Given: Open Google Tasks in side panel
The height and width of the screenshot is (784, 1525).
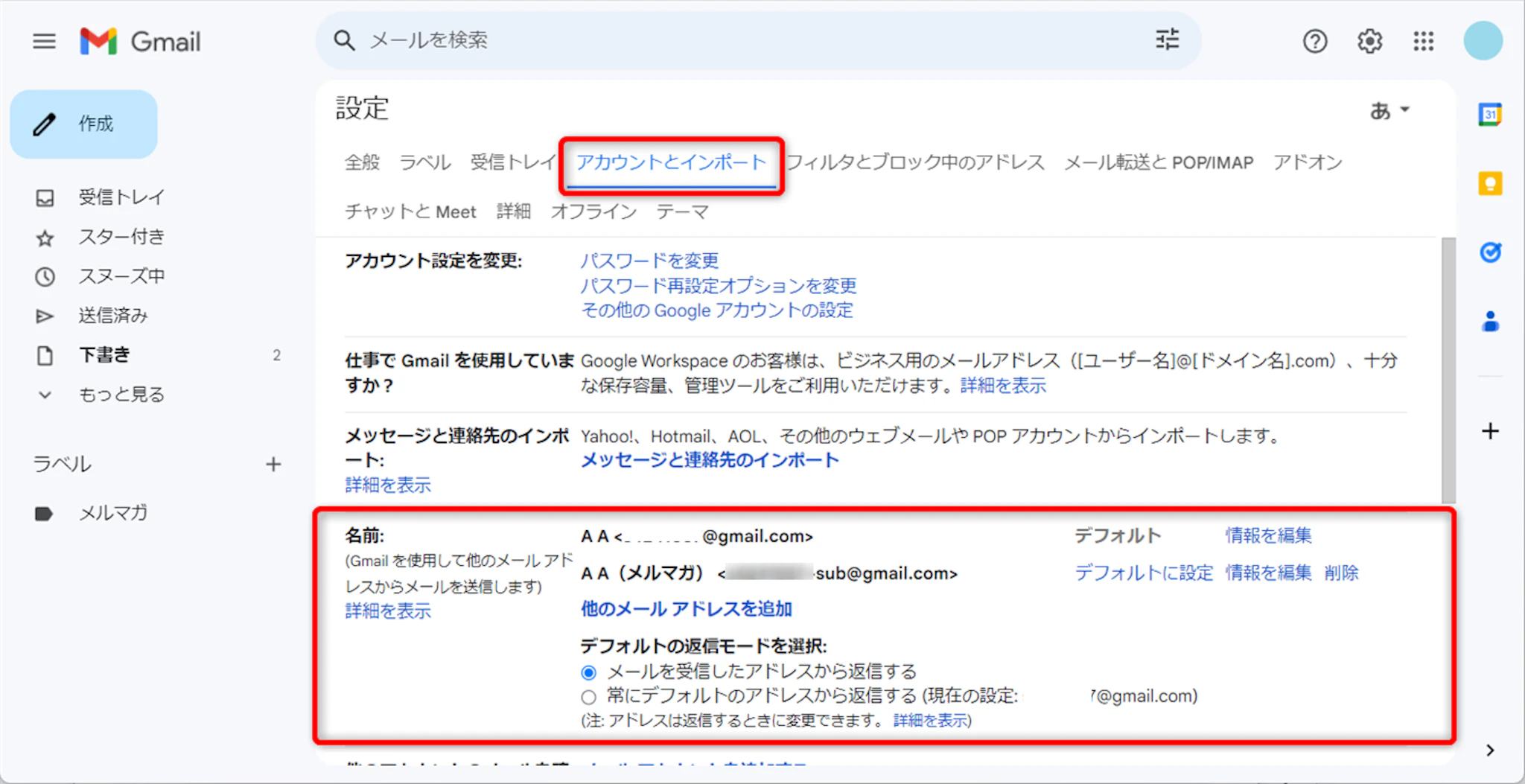Looking at the screenshot, I should tap(1490, 252).
